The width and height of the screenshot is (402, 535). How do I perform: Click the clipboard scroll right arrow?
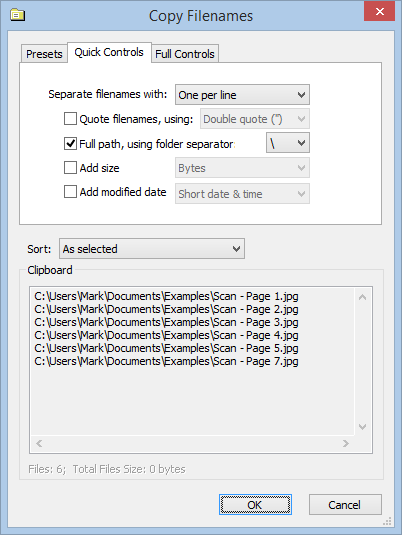click(346, 443)
